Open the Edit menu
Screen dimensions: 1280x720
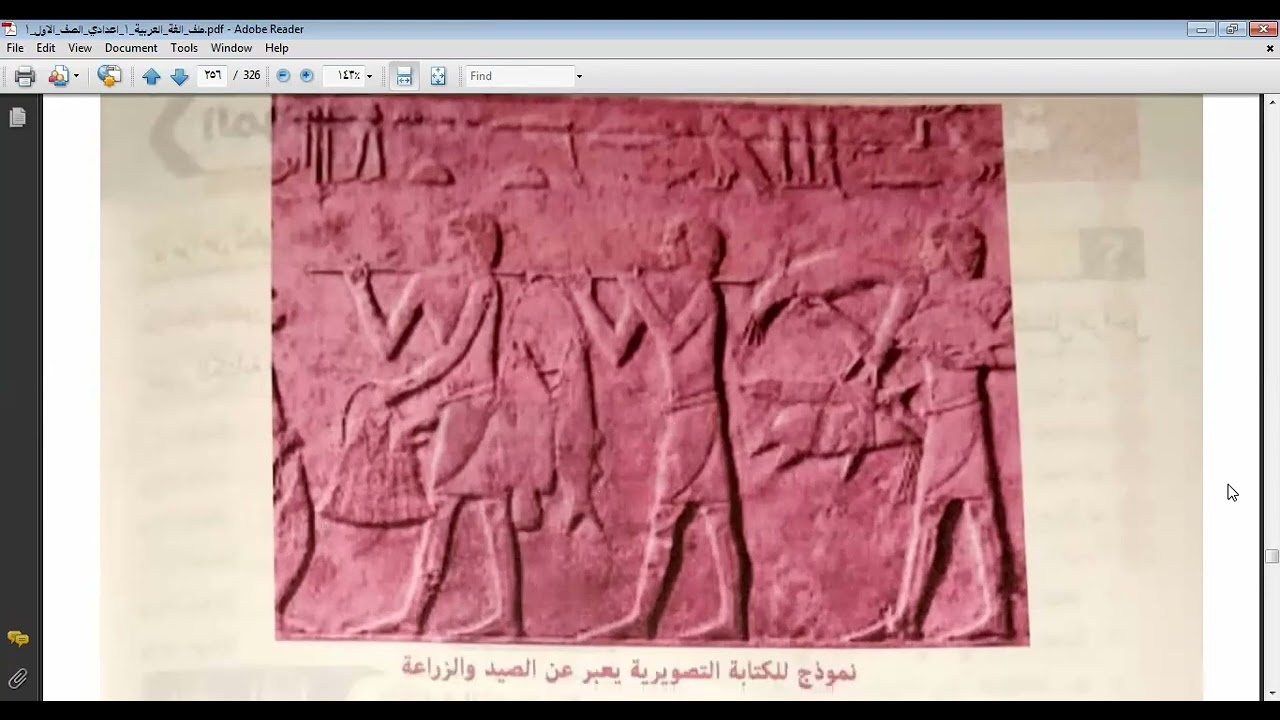[x=46, y=48]
